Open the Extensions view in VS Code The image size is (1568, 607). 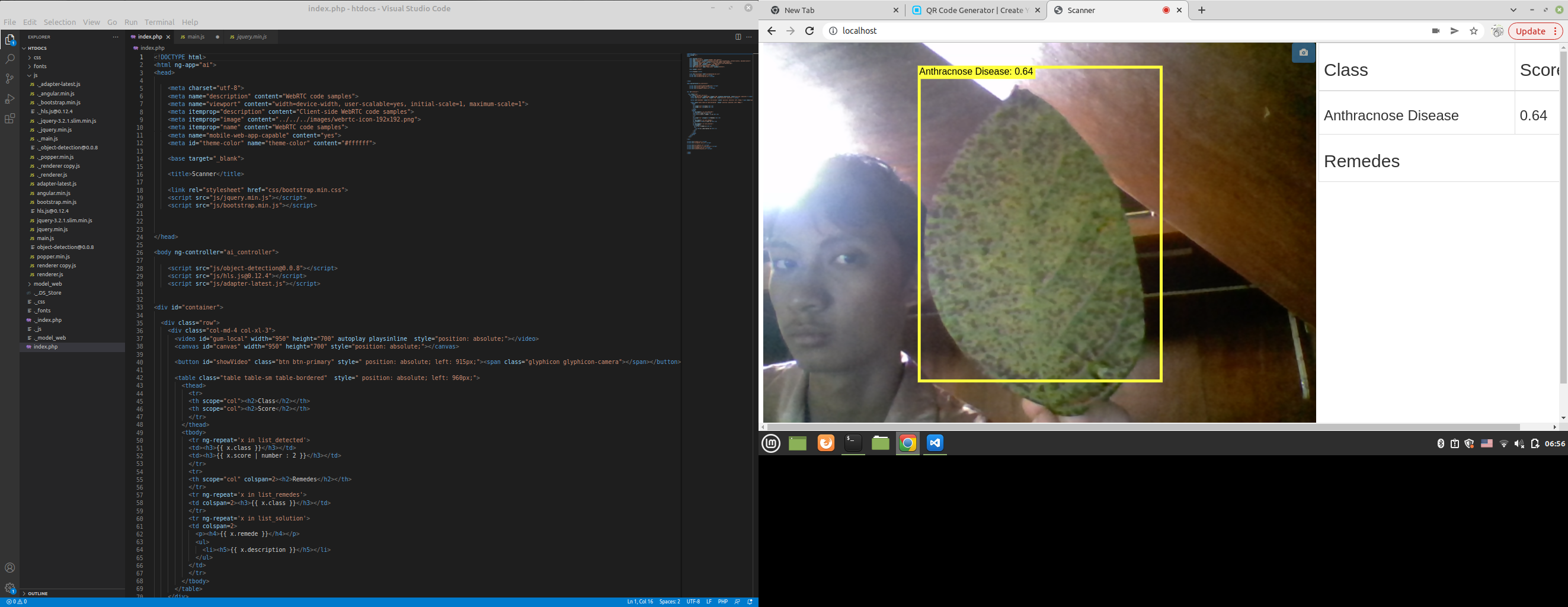[x=9, y=119]
